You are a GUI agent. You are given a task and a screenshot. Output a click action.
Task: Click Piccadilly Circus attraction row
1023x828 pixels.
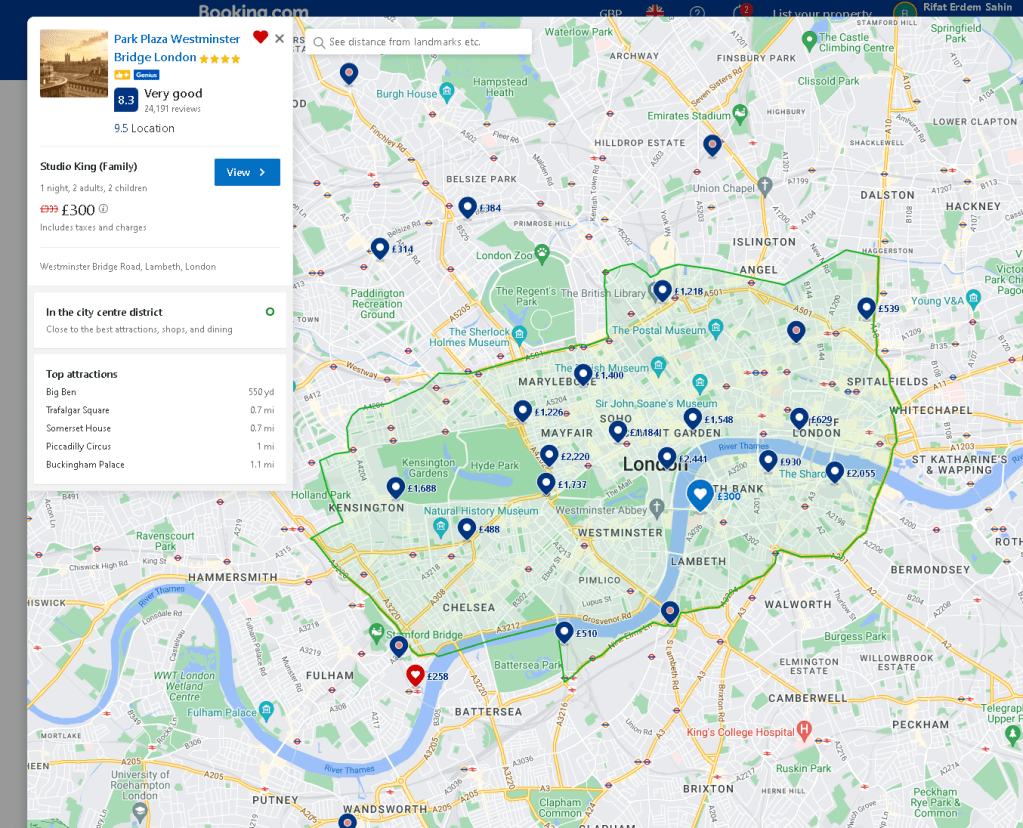click(160, 447)
